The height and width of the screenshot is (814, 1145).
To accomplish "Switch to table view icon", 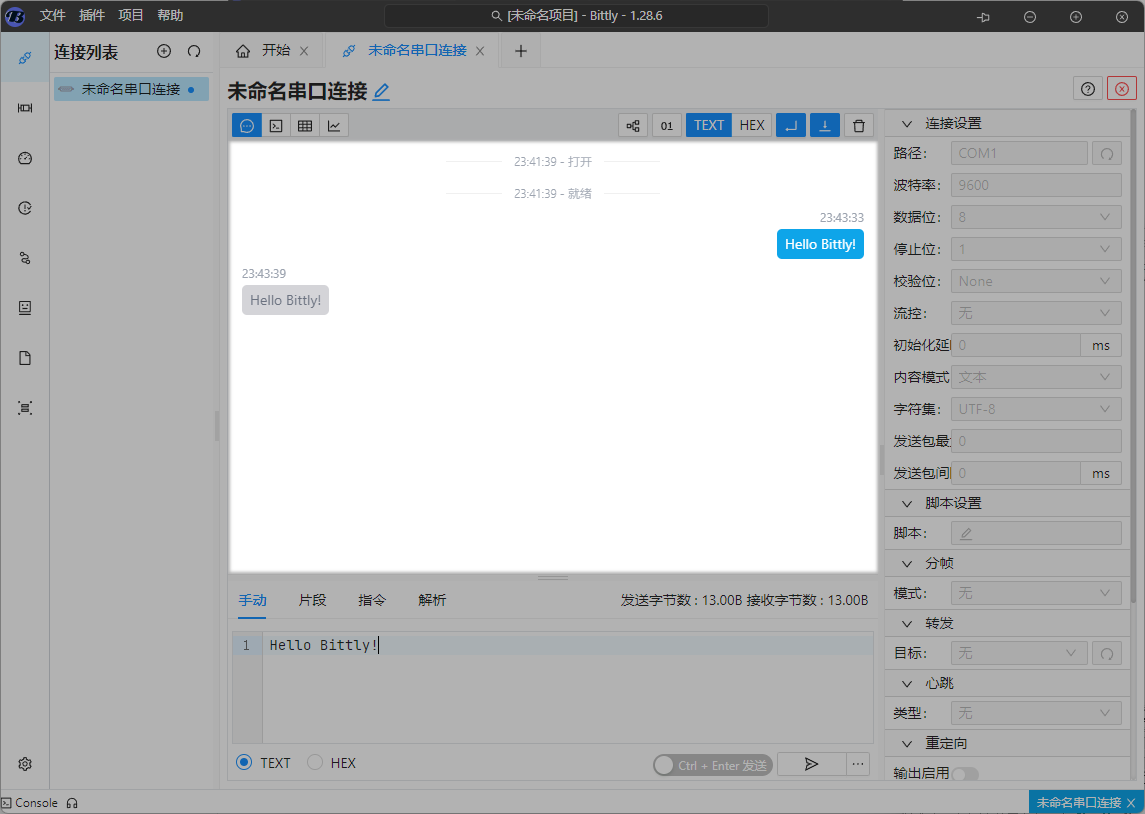I will 305,125.
